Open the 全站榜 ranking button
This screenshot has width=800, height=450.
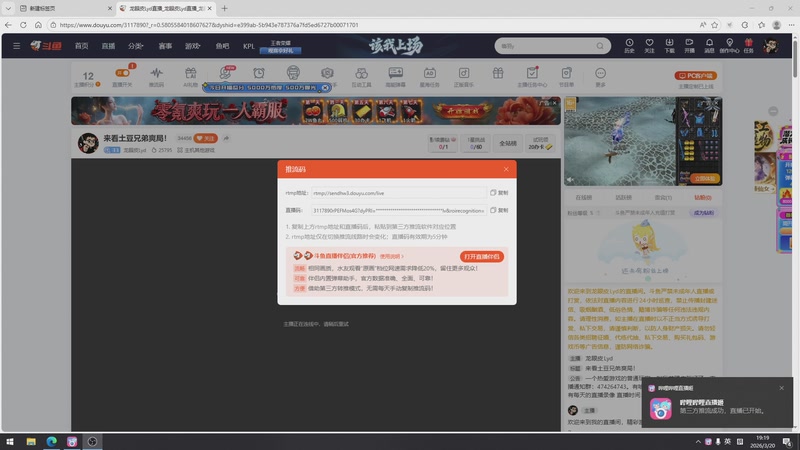[508, 143]
